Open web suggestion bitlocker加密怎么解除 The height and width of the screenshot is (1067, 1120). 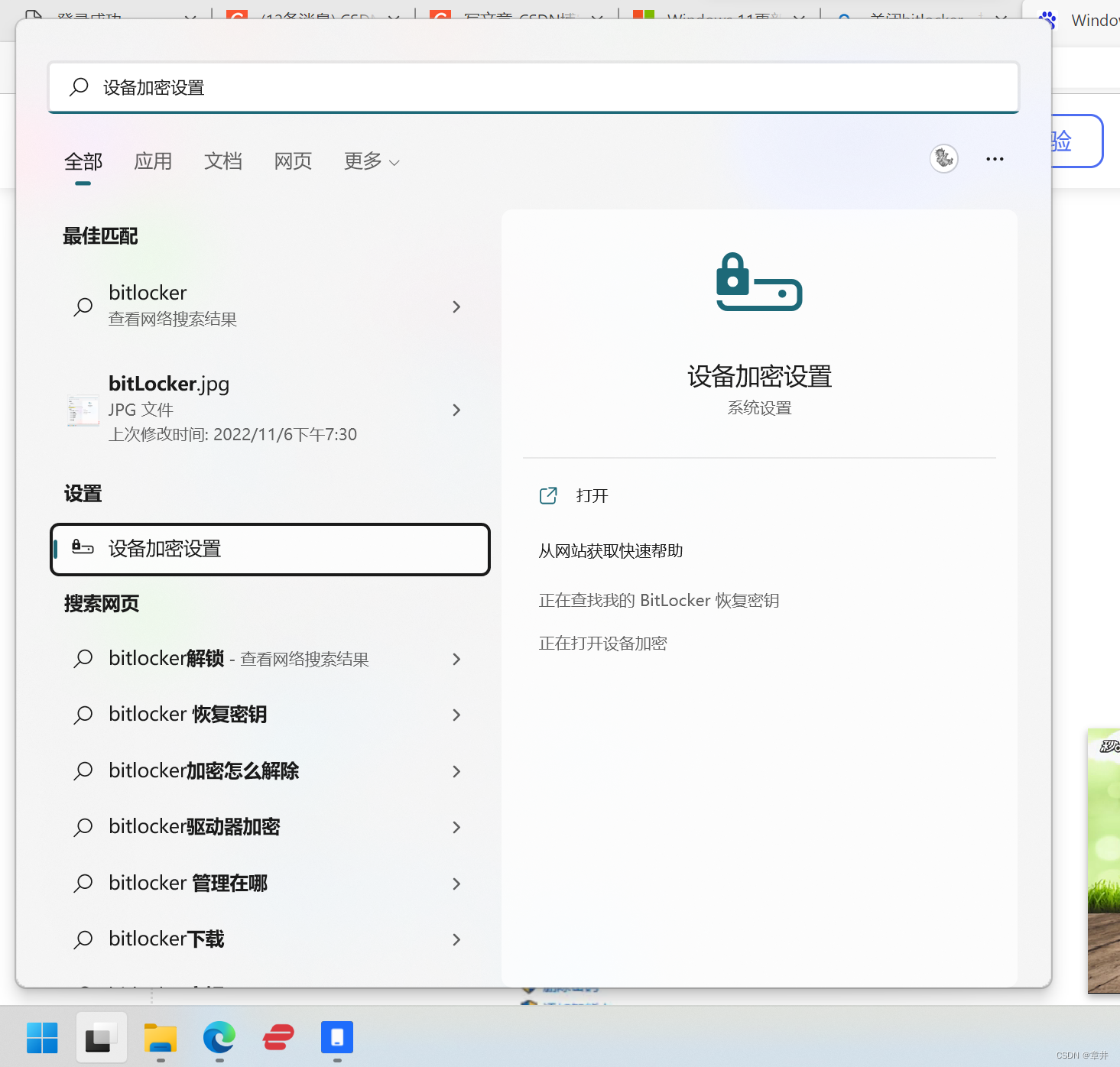coord(270,771)
